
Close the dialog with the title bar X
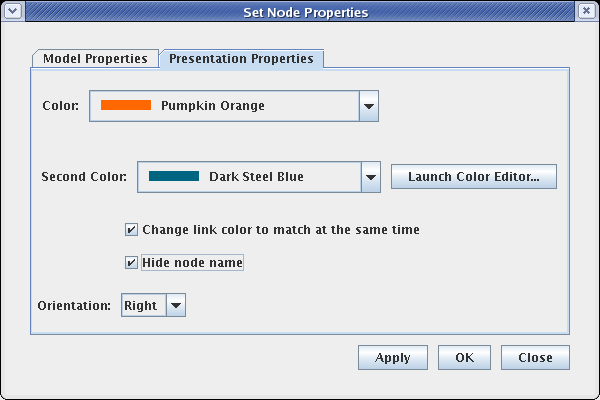[586, 13]
